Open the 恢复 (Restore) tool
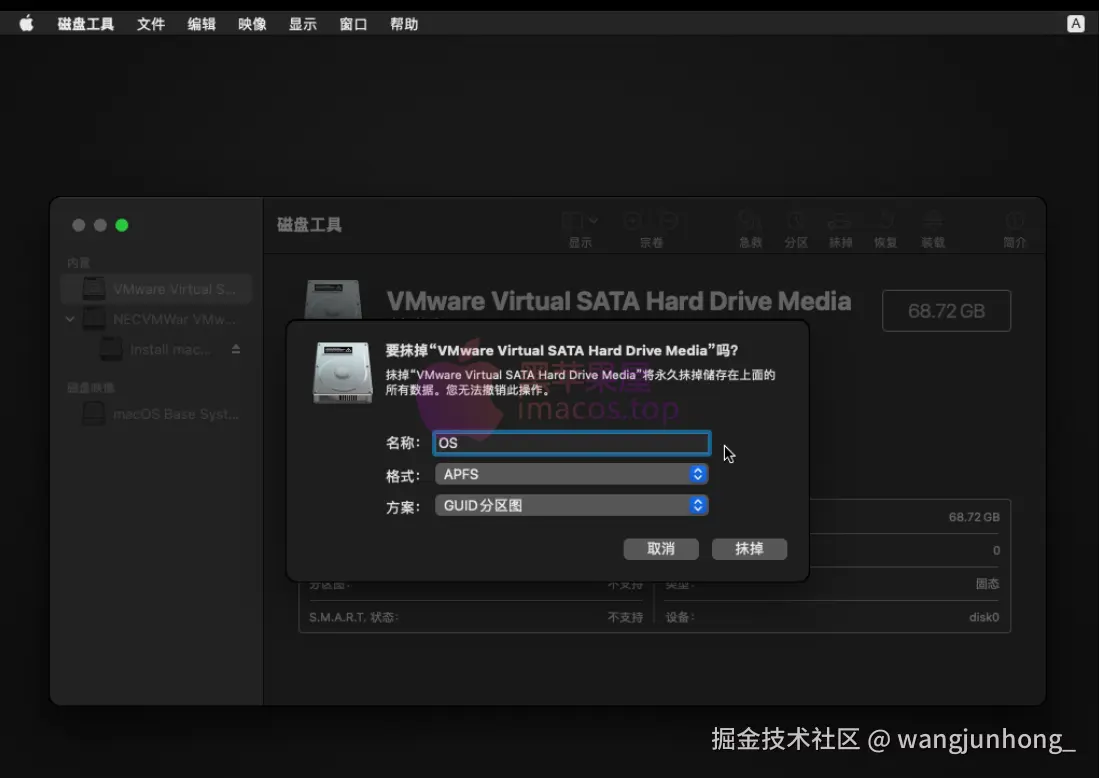1099x778 pixels. point(885,226)
